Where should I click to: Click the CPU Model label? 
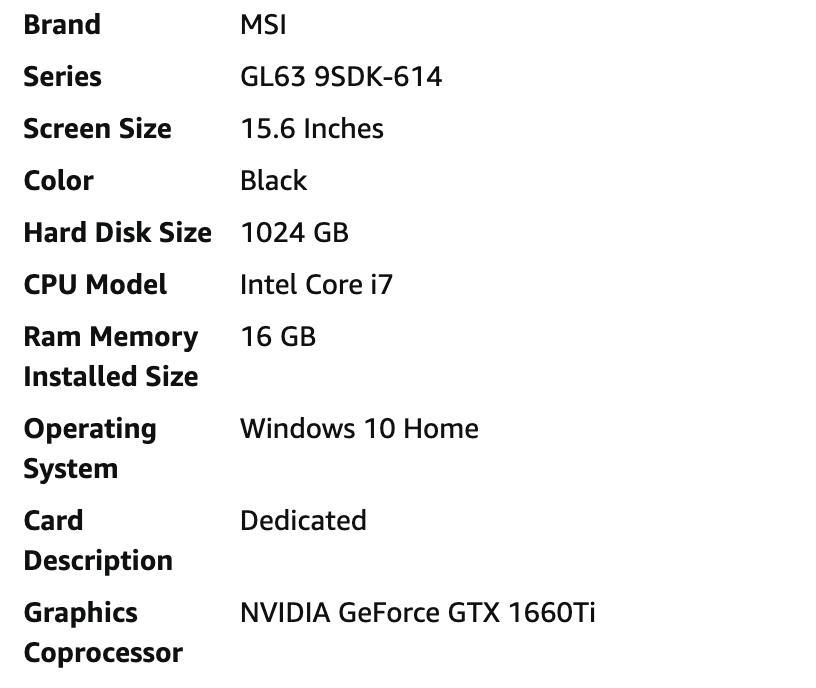[95, 285]
